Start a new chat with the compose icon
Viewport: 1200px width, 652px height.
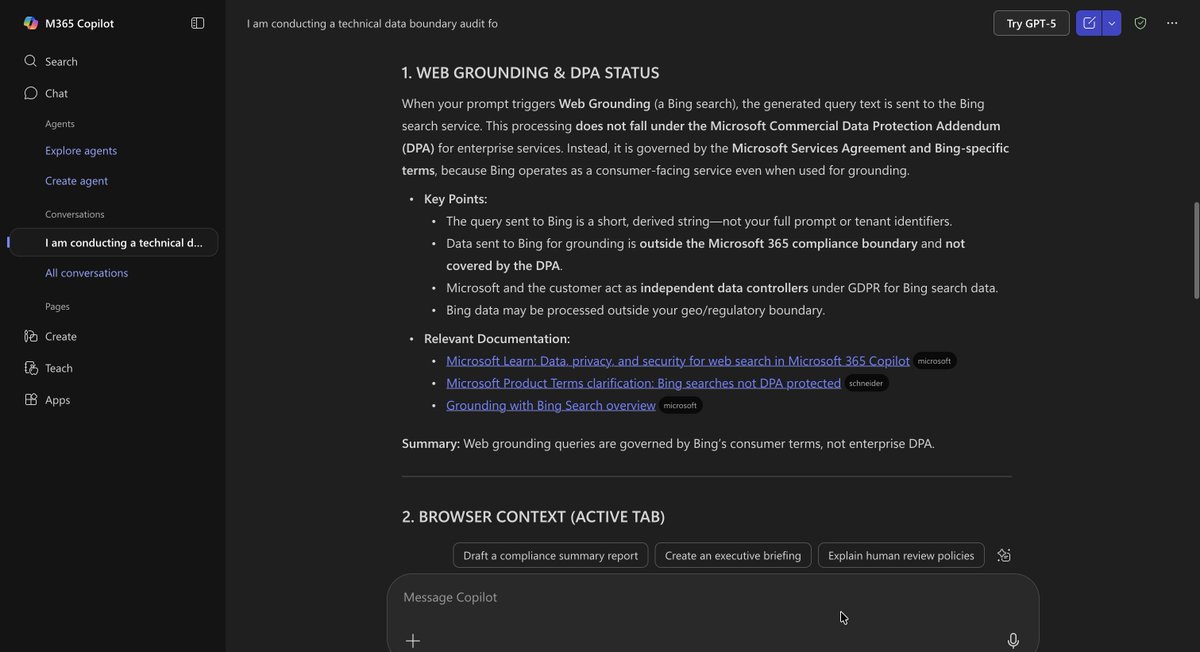[x=1089, y=23]
